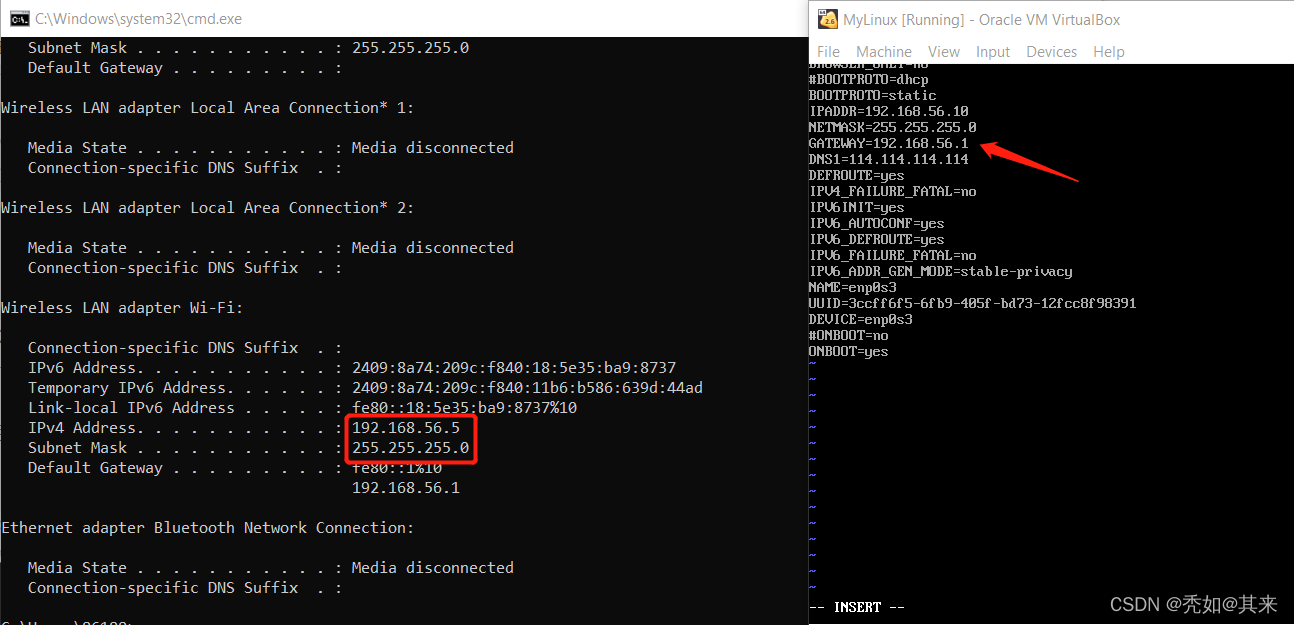Click the MyLinux VirtualBox title bar text

pyautogui.click(x=982, y=19)
